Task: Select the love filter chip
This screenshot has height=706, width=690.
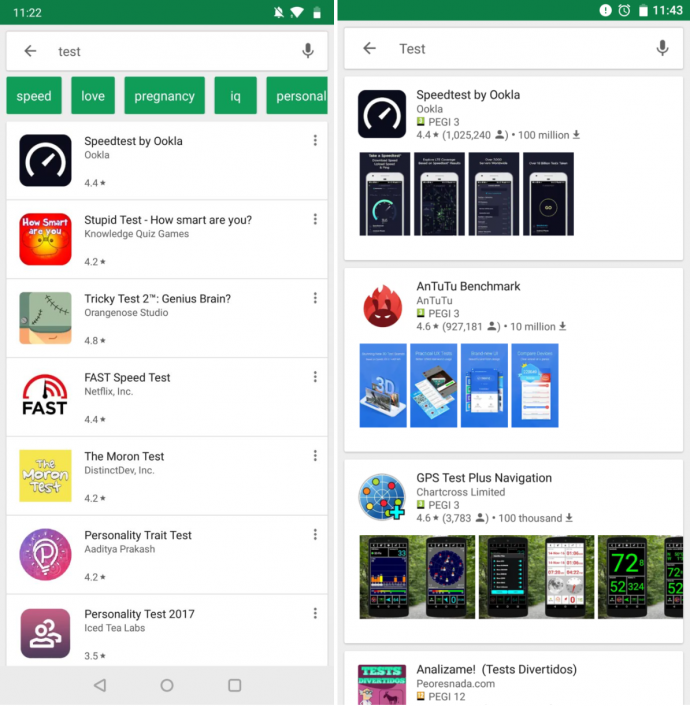Action: point(93,95)
